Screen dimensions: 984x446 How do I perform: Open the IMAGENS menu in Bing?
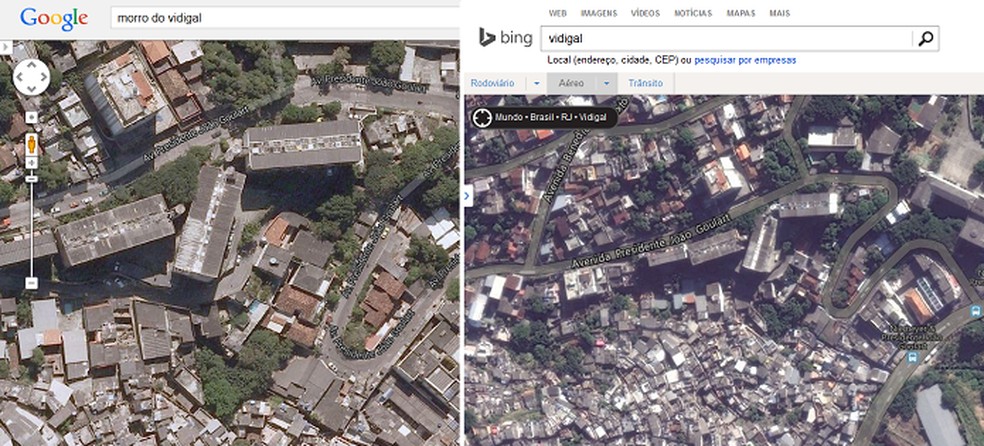click(x=599, y=13)
